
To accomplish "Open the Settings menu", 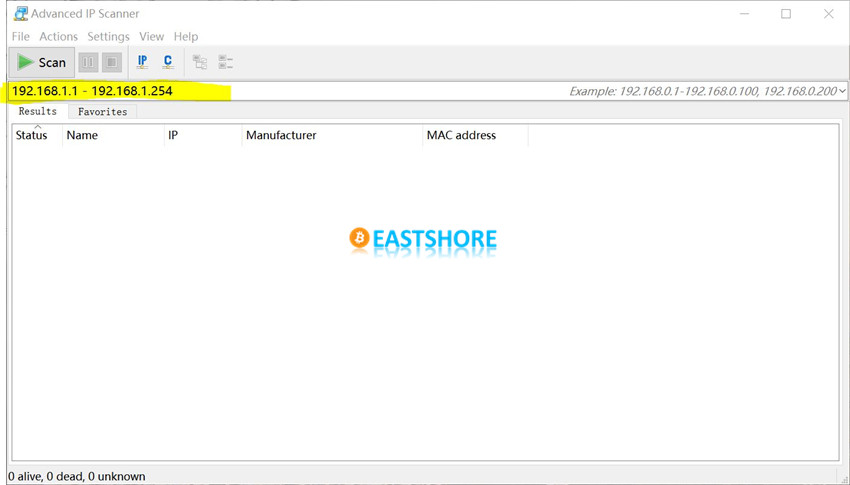I will pos(108,37).
